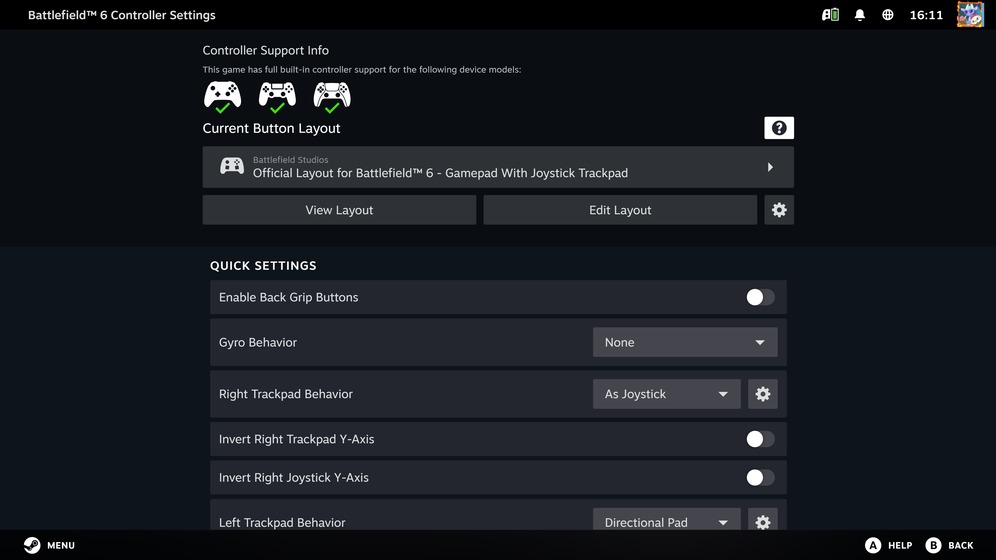Open Right Trackpad Behavior gear settings

point(762,394)
